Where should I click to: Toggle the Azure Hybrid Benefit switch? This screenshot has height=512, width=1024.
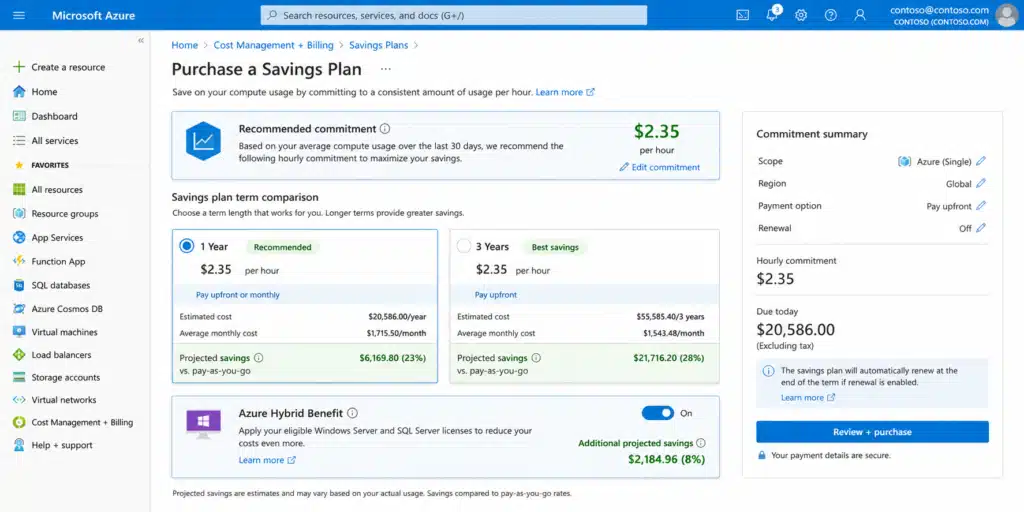click(x=658, y=413)
